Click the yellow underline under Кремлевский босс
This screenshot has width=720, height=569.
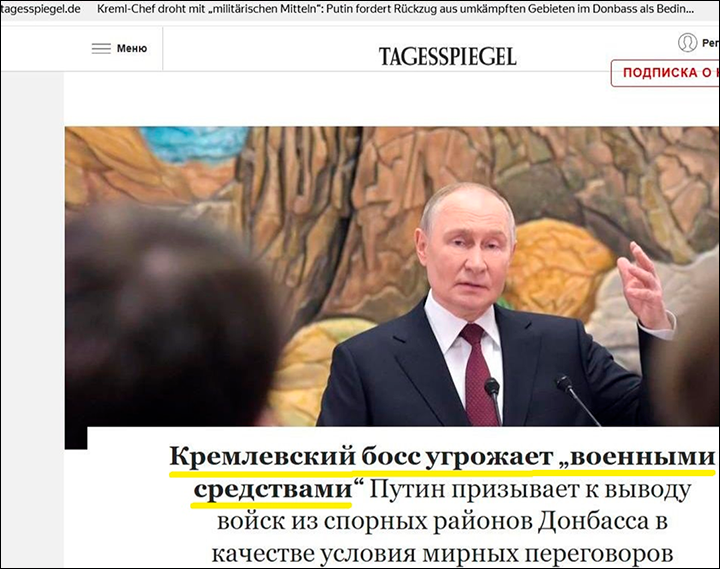click(294, 473)
